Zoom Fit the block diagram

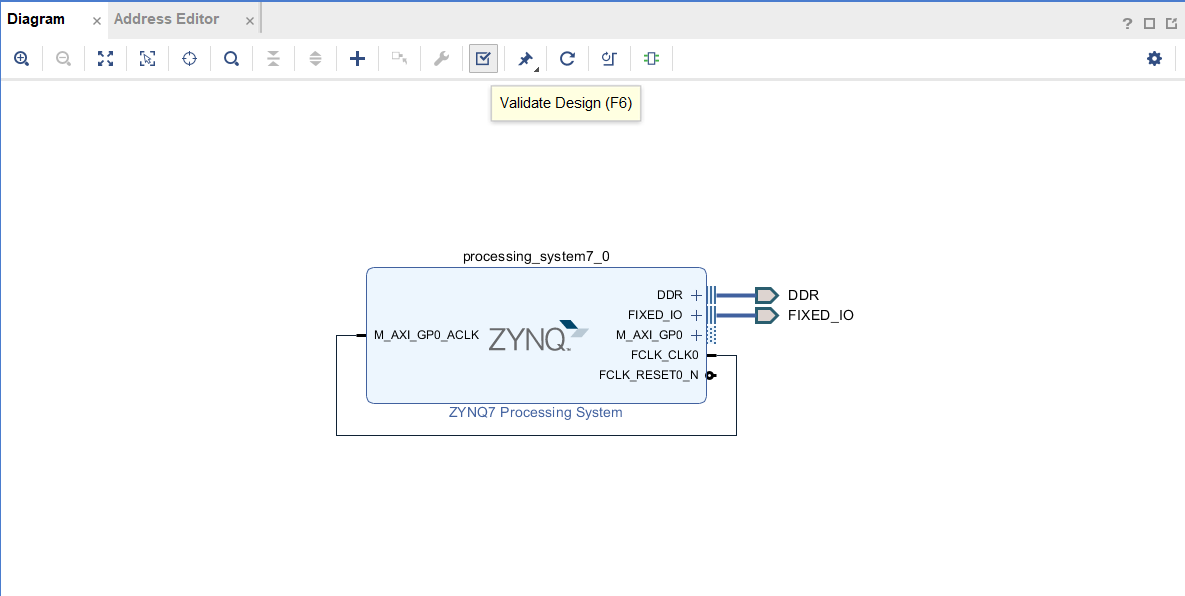pos(105,58)
